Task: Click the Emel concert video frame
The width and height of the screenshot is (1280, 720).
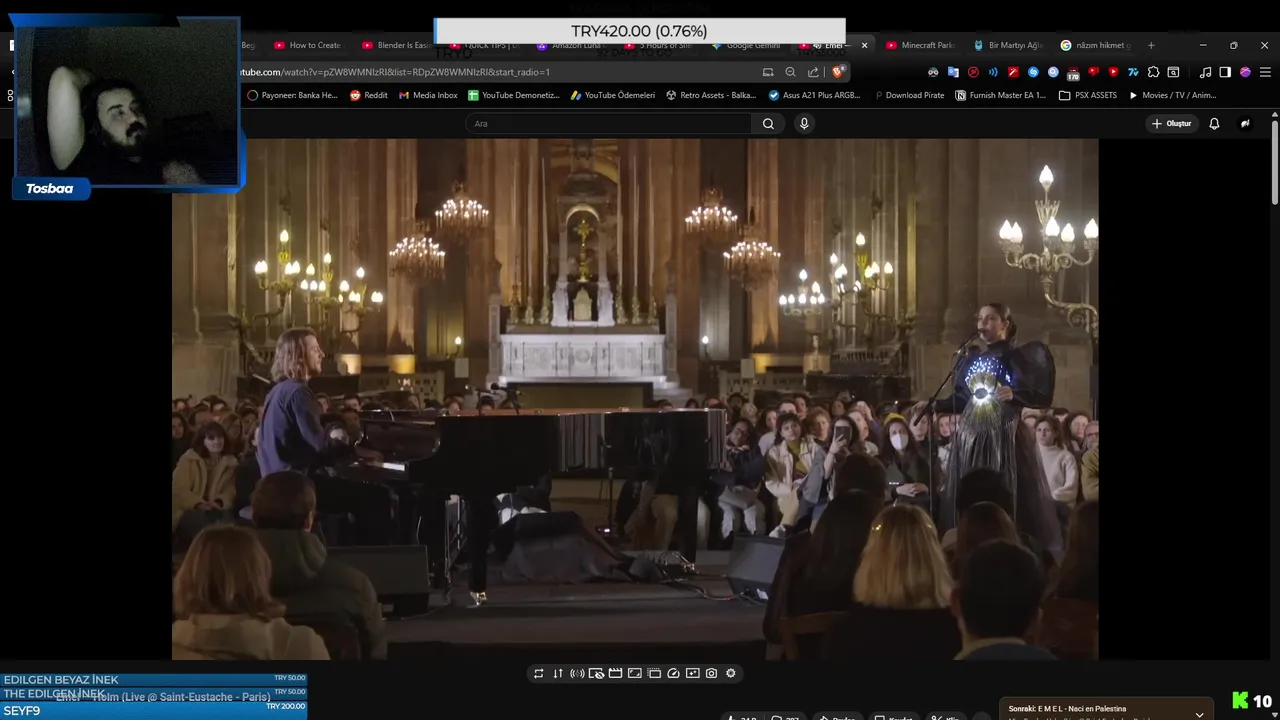Action: tap(635, 399)
